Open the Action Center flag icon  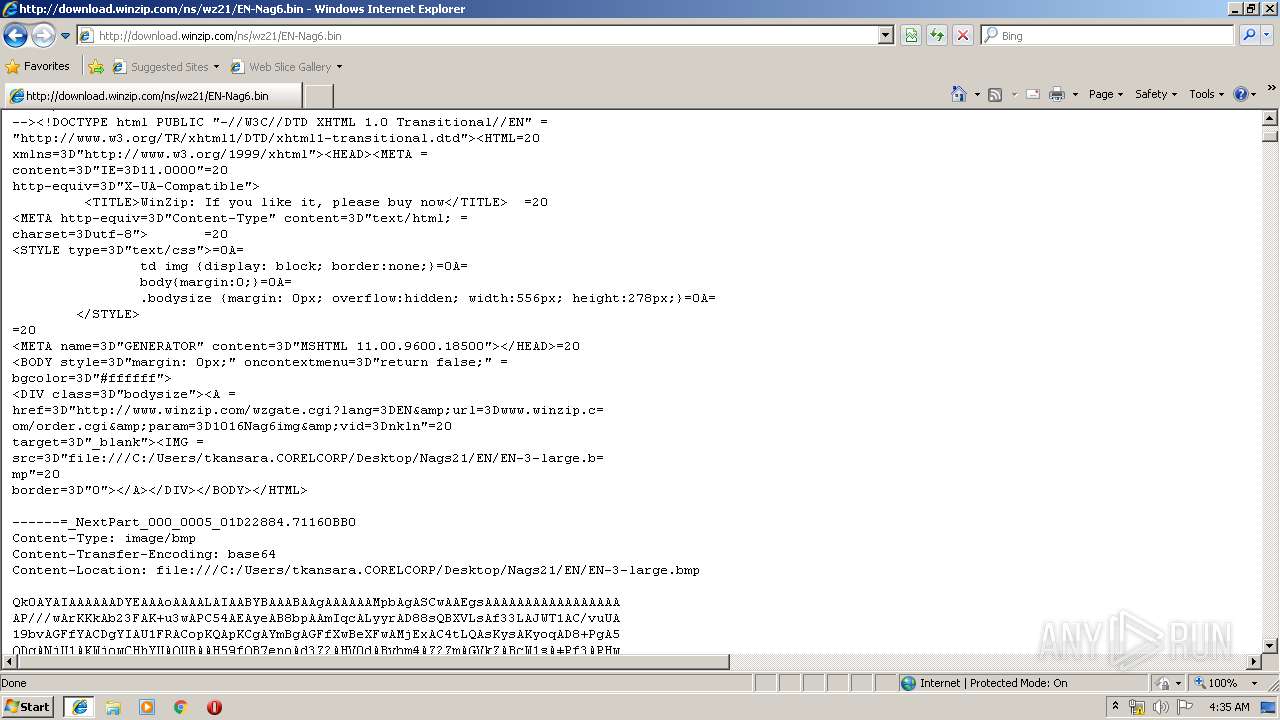[x=1185, y=707]
